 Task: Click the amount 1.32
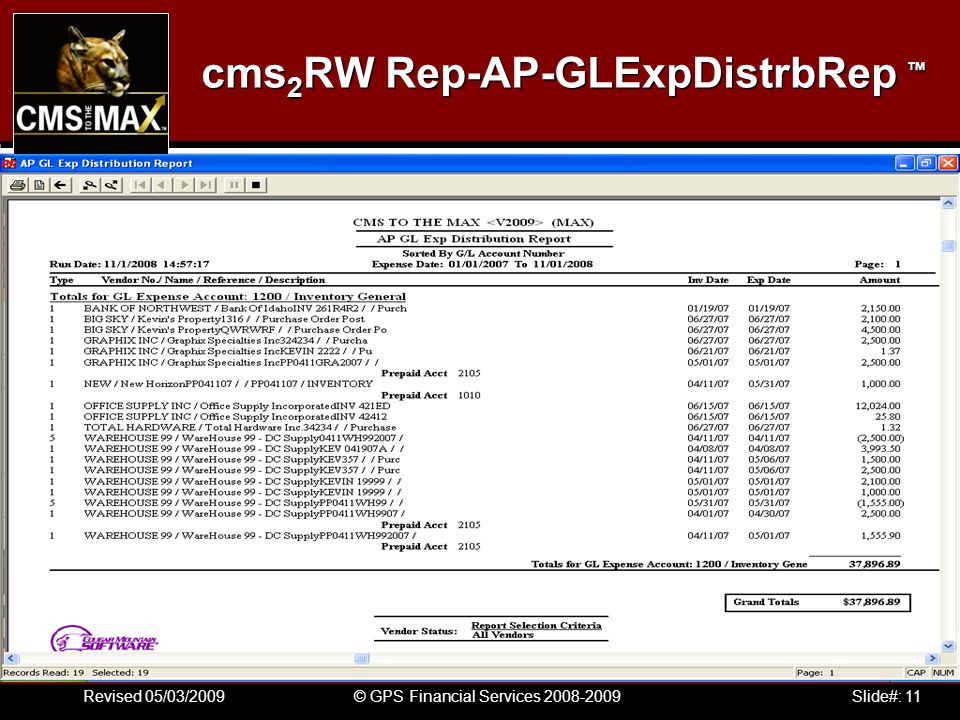click(891, 427)
